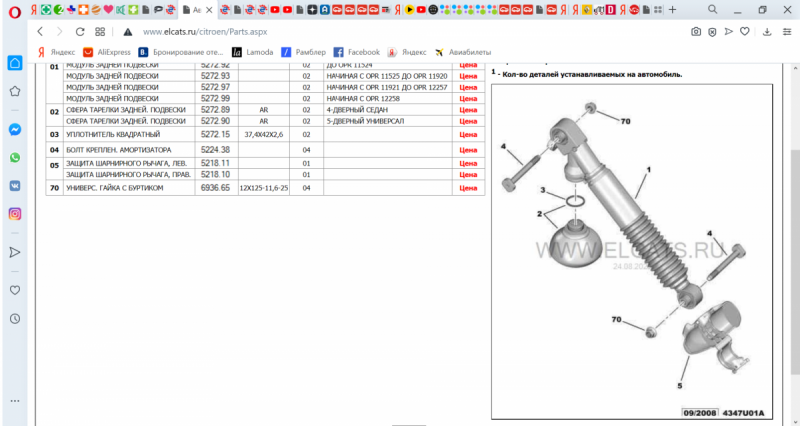Screen dimensions: 800x426
Task: Click the Opera menu logo
Action: 13,9
